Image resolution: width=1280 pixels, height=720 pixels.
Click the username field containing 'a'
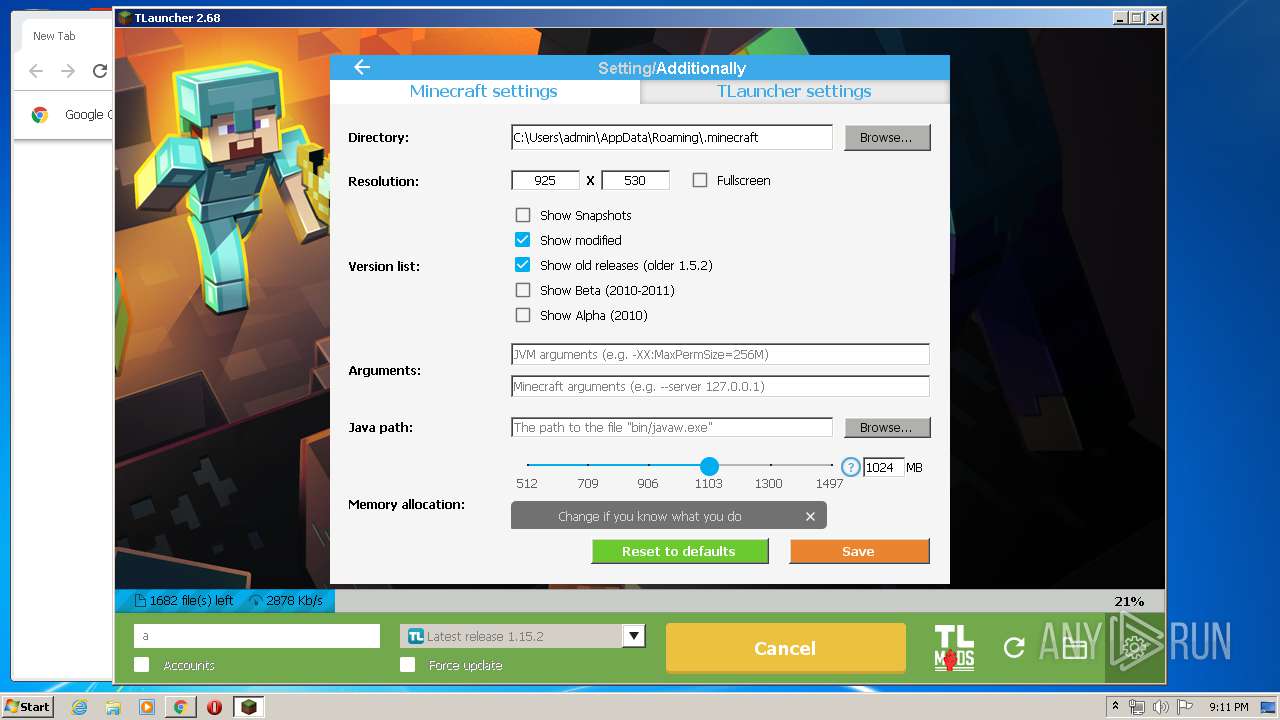257,636
